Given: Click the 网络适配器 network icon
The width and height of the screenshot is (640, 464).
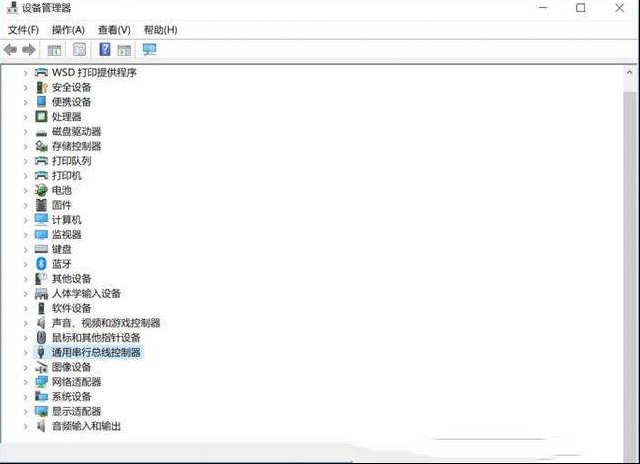Looking at the screenshot, I should click(x=41, y=382).
